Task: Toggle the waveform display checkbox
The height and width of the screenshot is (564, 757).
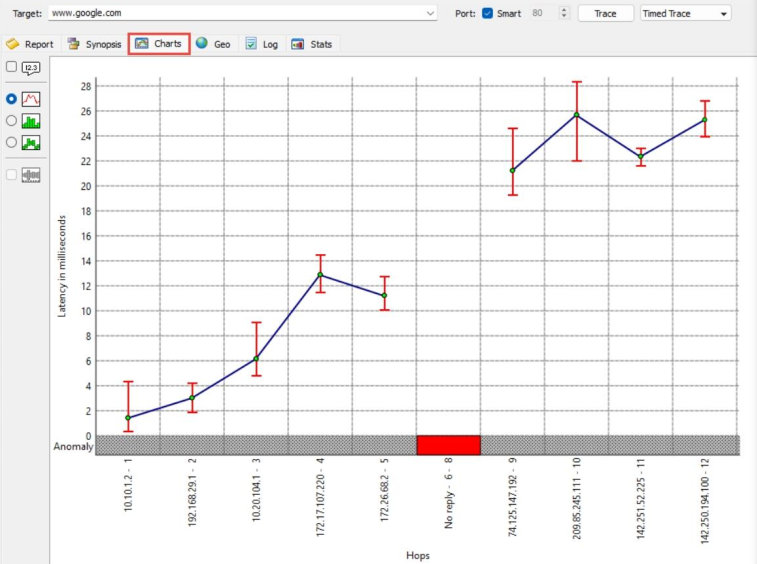Action: (11, 175)
